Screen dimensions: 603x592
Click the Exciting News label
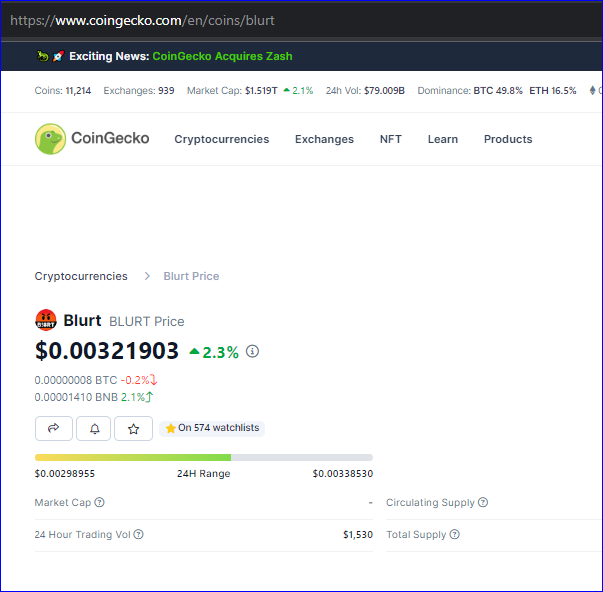(109, 56)
